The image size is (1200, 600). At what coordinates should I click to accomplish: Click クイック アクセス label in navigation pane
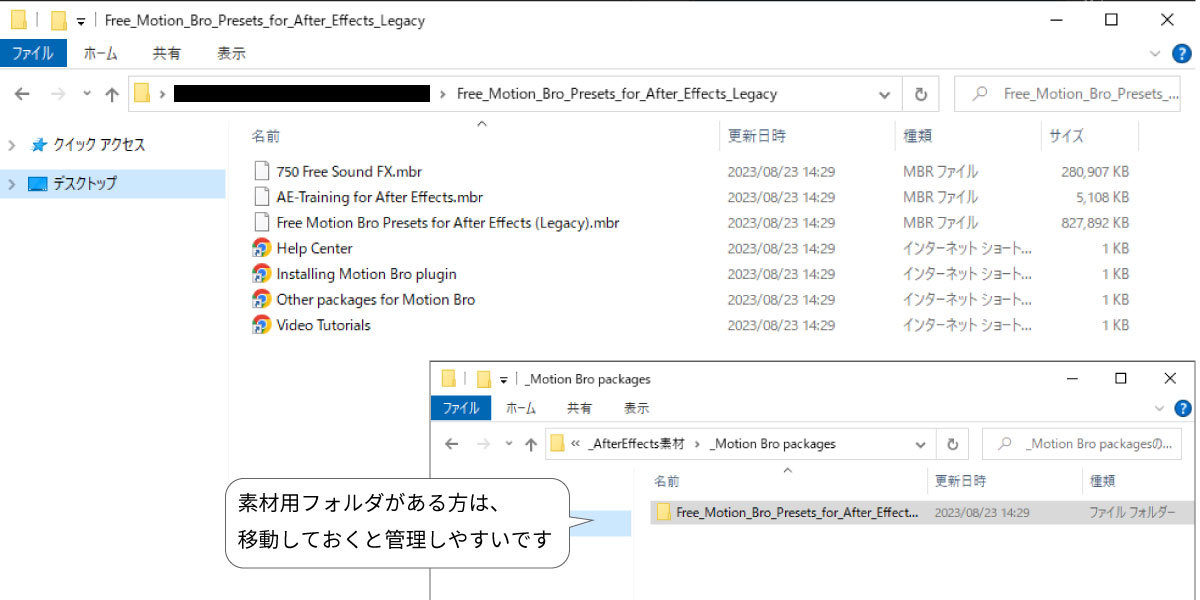(x=98, y=145)
